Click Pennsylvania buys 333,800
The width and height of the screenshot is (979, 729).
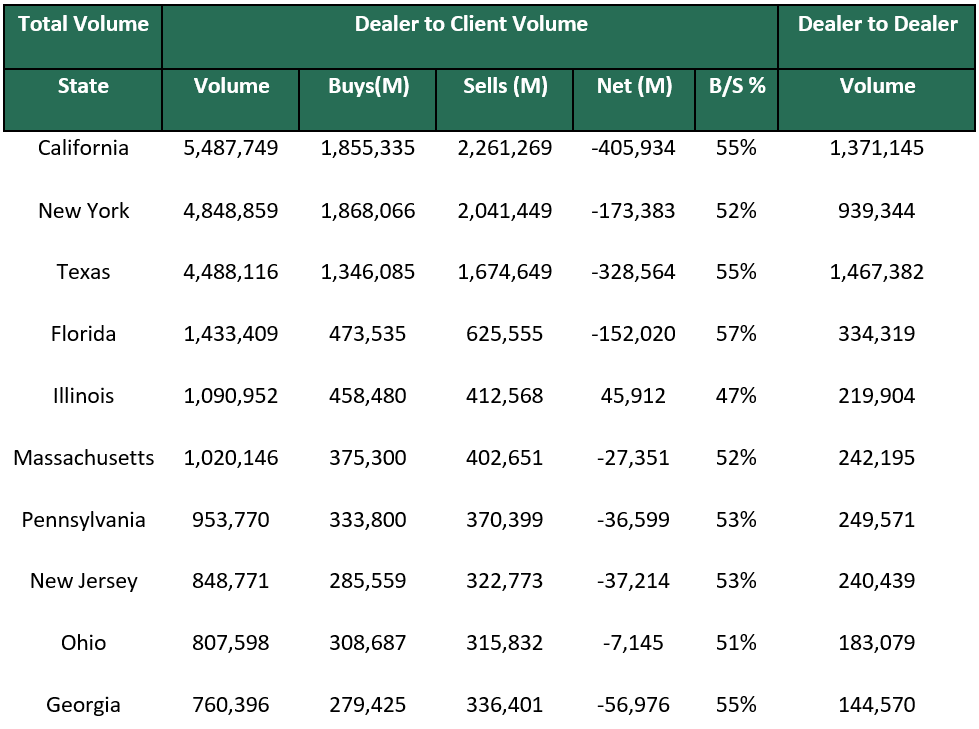pyautogui.click(x=368, y=520)
